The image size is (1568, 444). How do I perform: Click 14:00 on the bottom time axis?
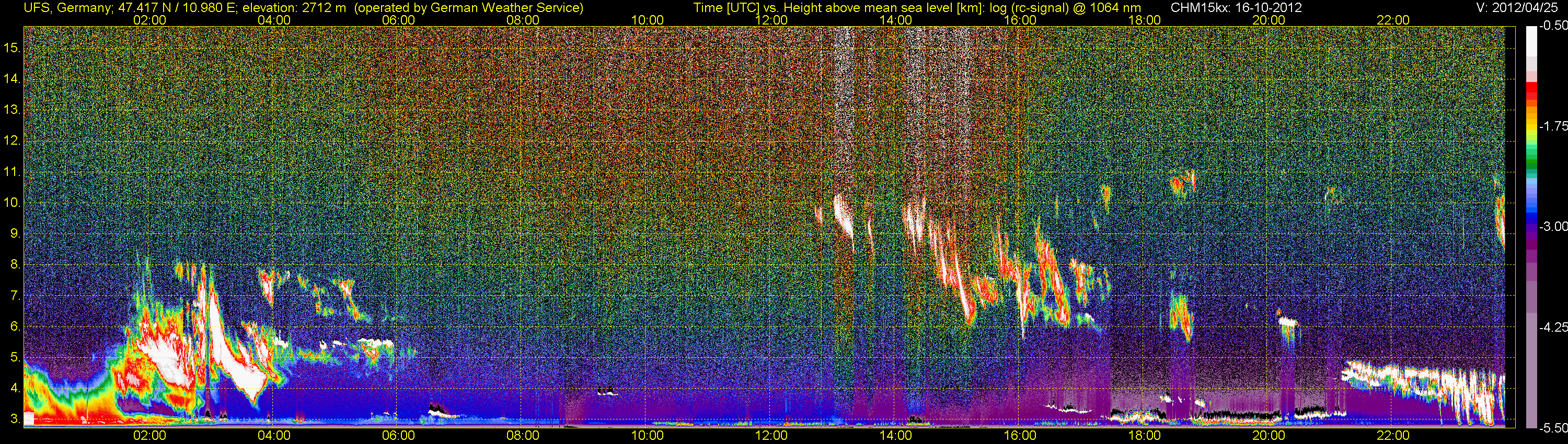click(896, 436)
